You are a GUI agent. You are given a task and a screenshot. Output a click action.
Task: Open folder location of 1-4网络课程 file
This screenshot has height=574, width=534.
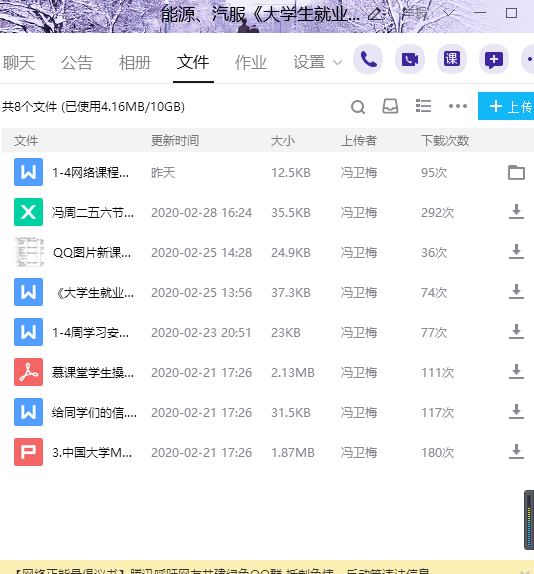(516, 172)
